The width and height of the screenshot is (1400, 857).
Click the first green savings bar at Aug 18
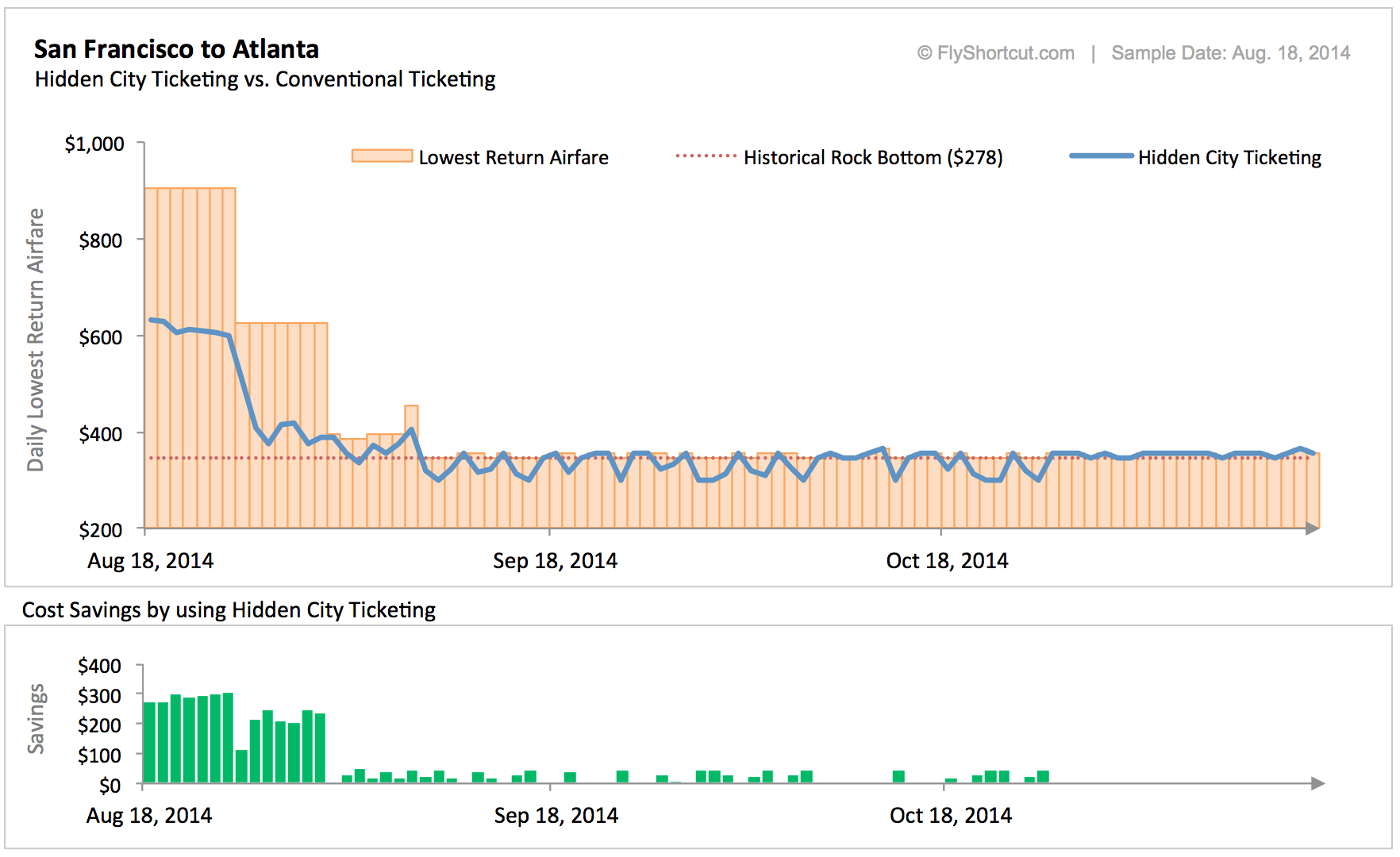tap(149, 743)
